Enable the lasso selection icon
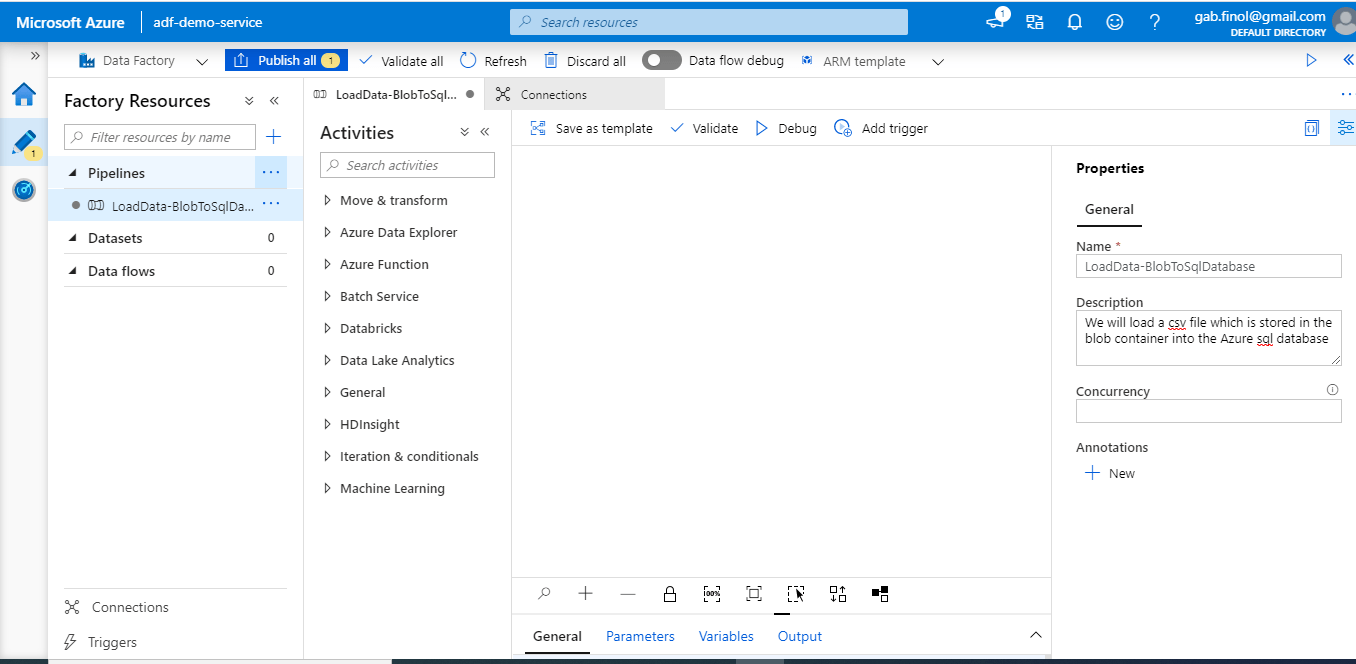This screenshot has width=1356, height=664. (796, 593)
